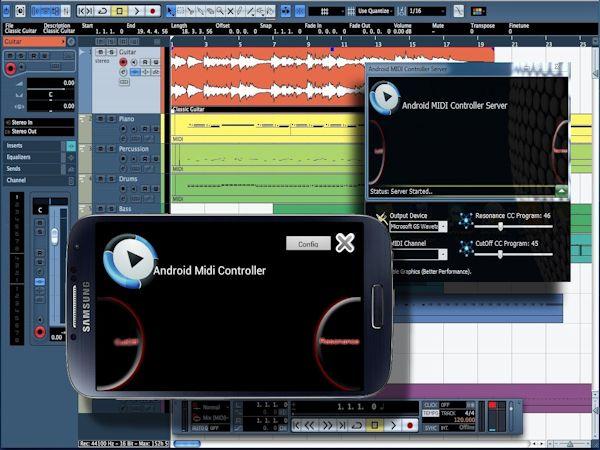The width and height of the screenshot is (600, 450).
Task: Click Record in the bottom transport panel
Action: coord(410,425)
